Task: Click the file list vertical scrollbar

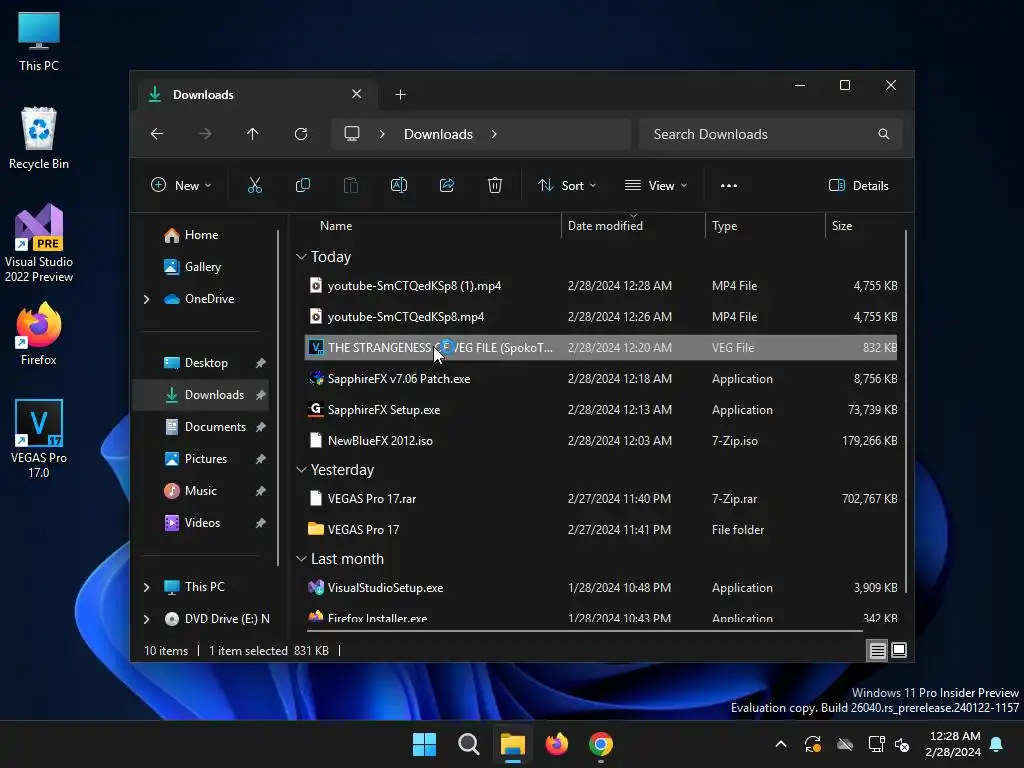Action: click(x=906, y=411)
